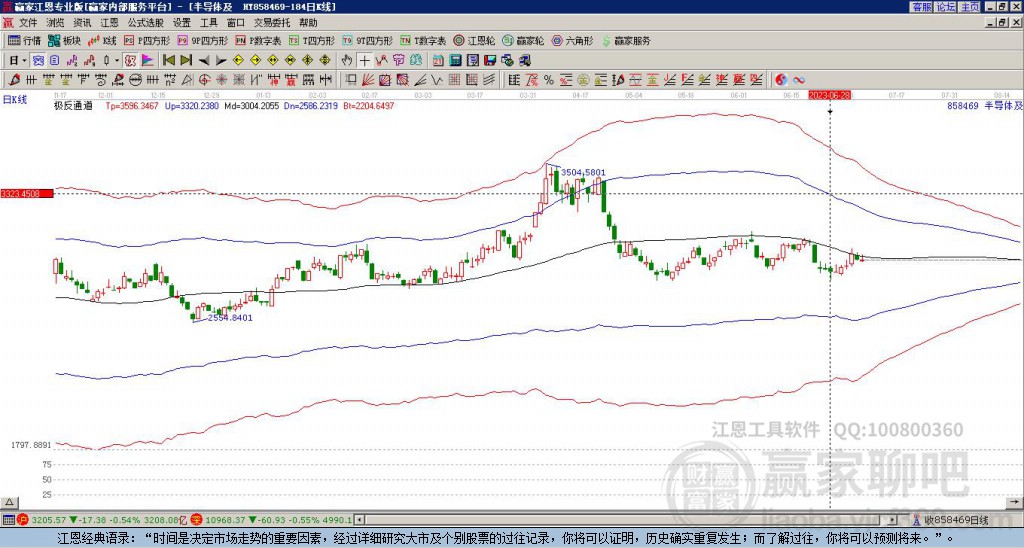The height and width of the screenshot is (548, 1024).
Task: Open the 文件 menu
Action: (28, 23)
